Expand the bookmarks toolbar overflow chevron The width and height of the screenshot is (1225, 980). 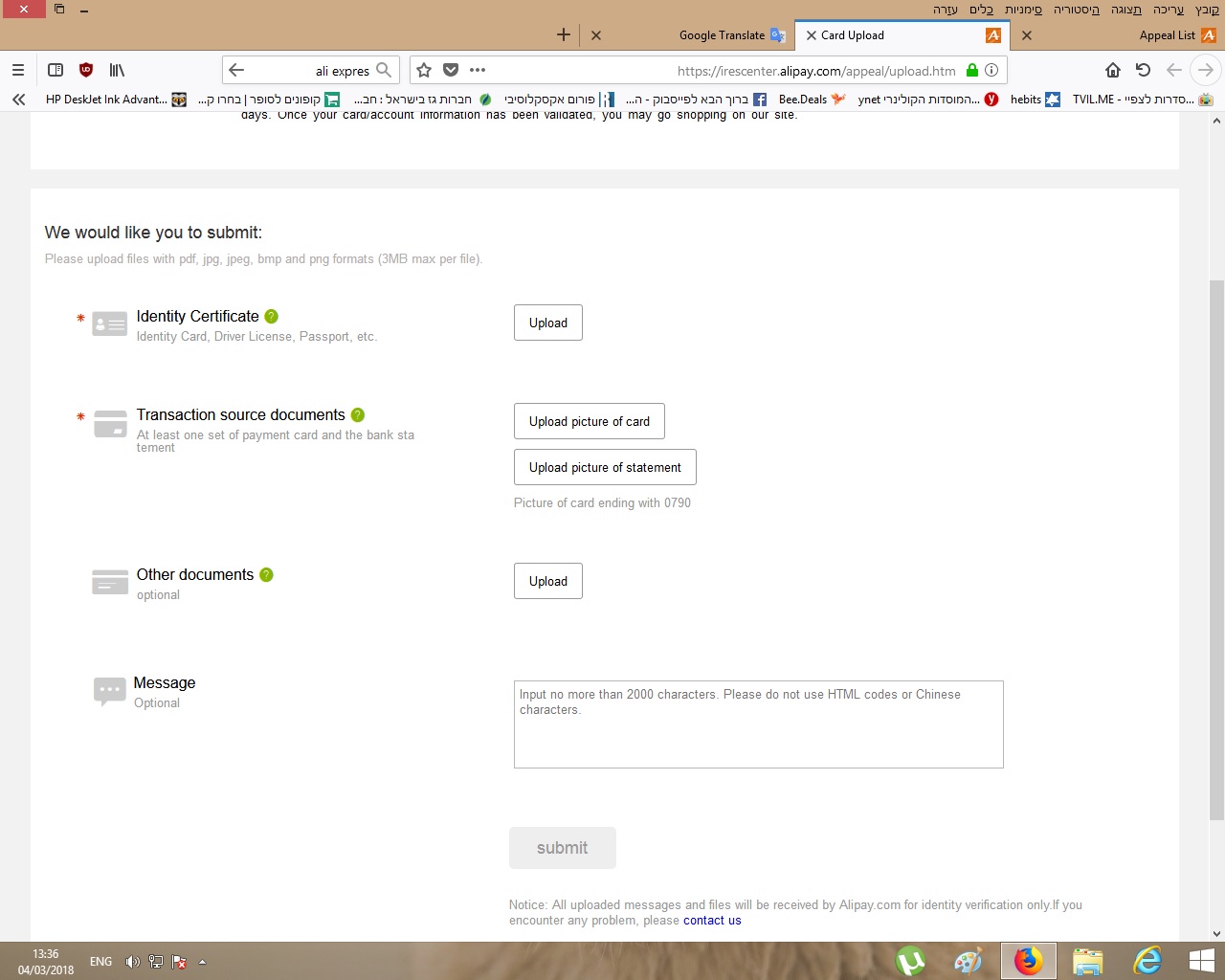(x=18, y=100)
